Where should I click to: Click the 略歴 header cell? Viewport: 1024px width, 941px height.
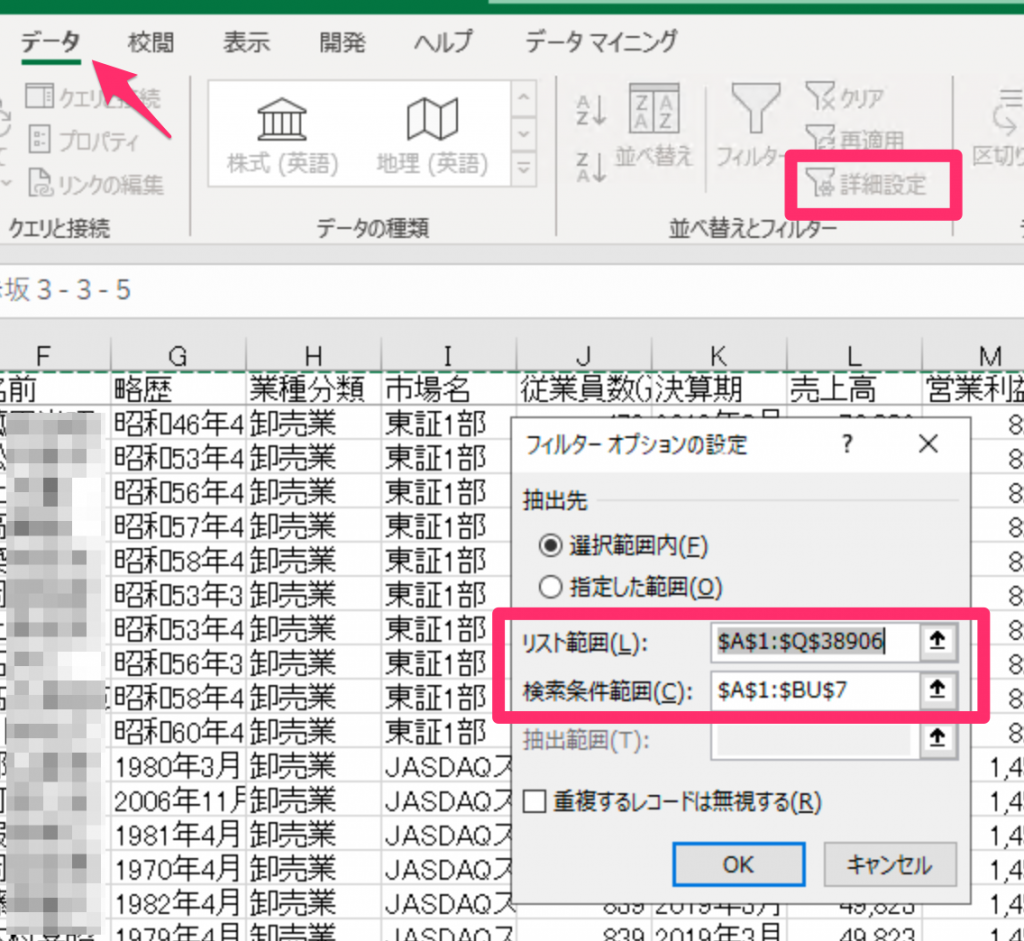(178, 390)
